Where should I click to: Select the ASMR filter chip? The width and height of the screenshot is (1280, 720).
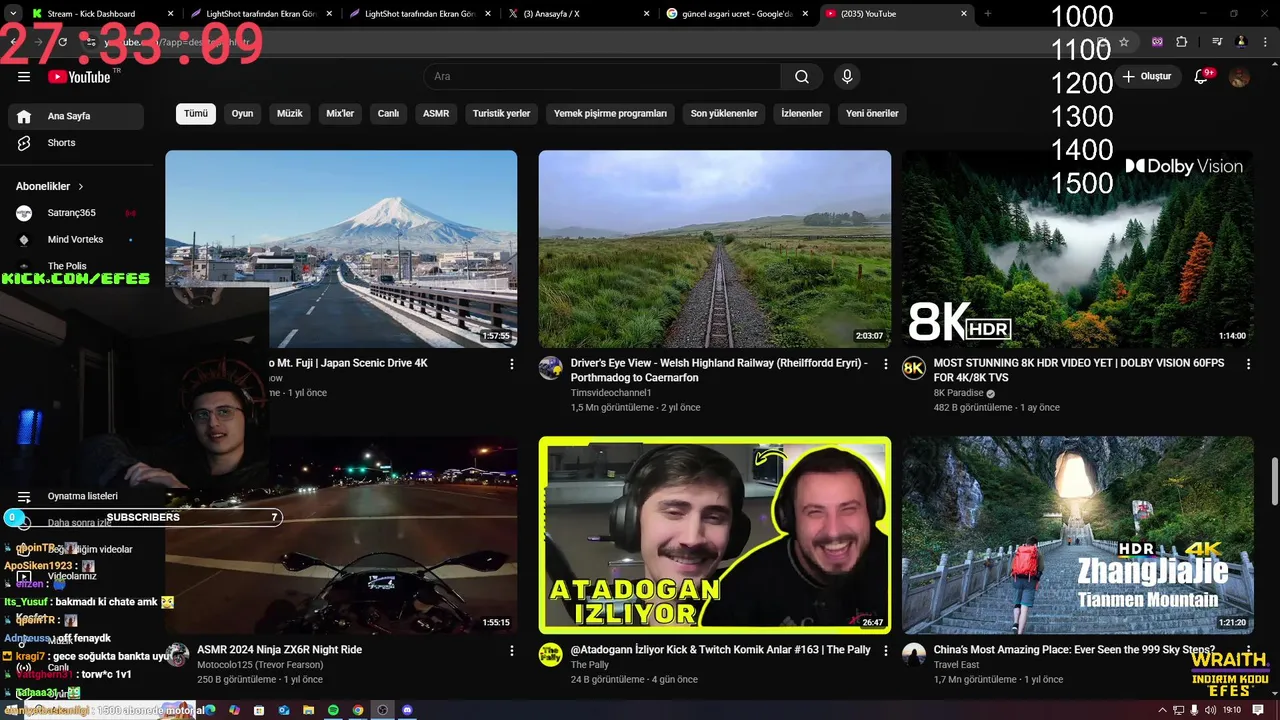pyautogui.click(x=436, y=113)
